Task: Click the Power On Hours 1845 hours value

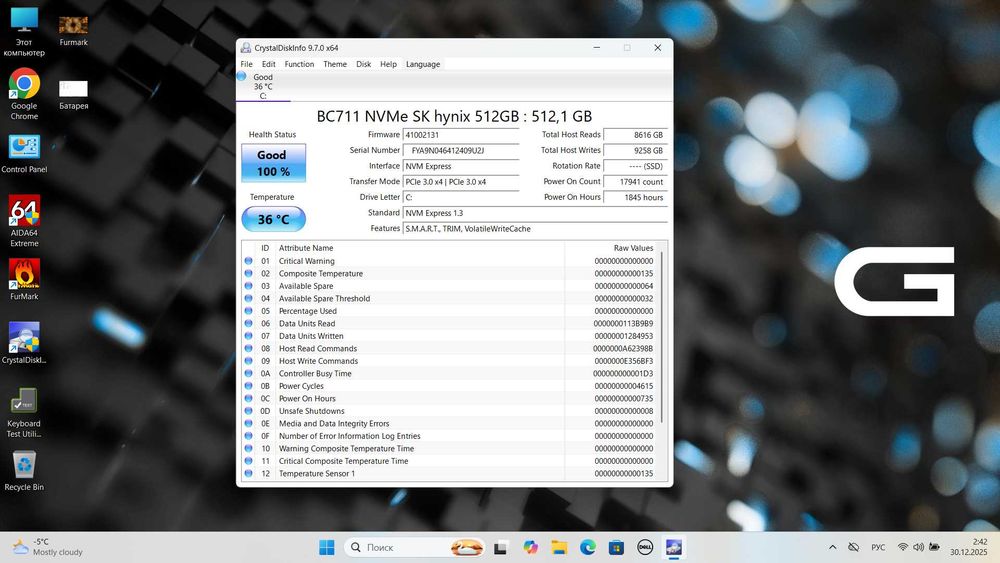Action: pos(635,198)
